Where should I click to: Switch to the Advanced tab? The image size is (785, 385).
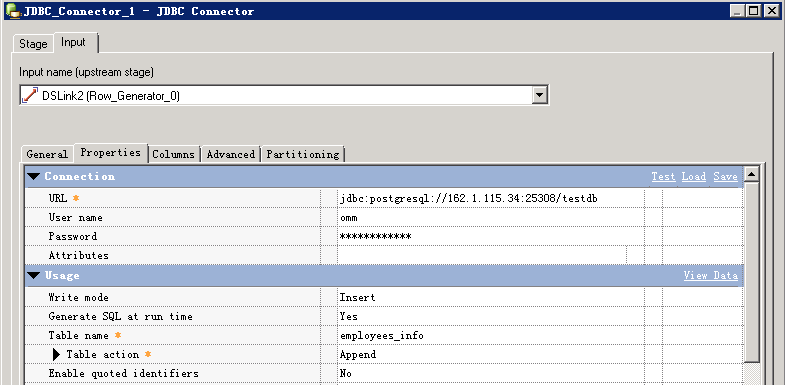click(231, 154)
